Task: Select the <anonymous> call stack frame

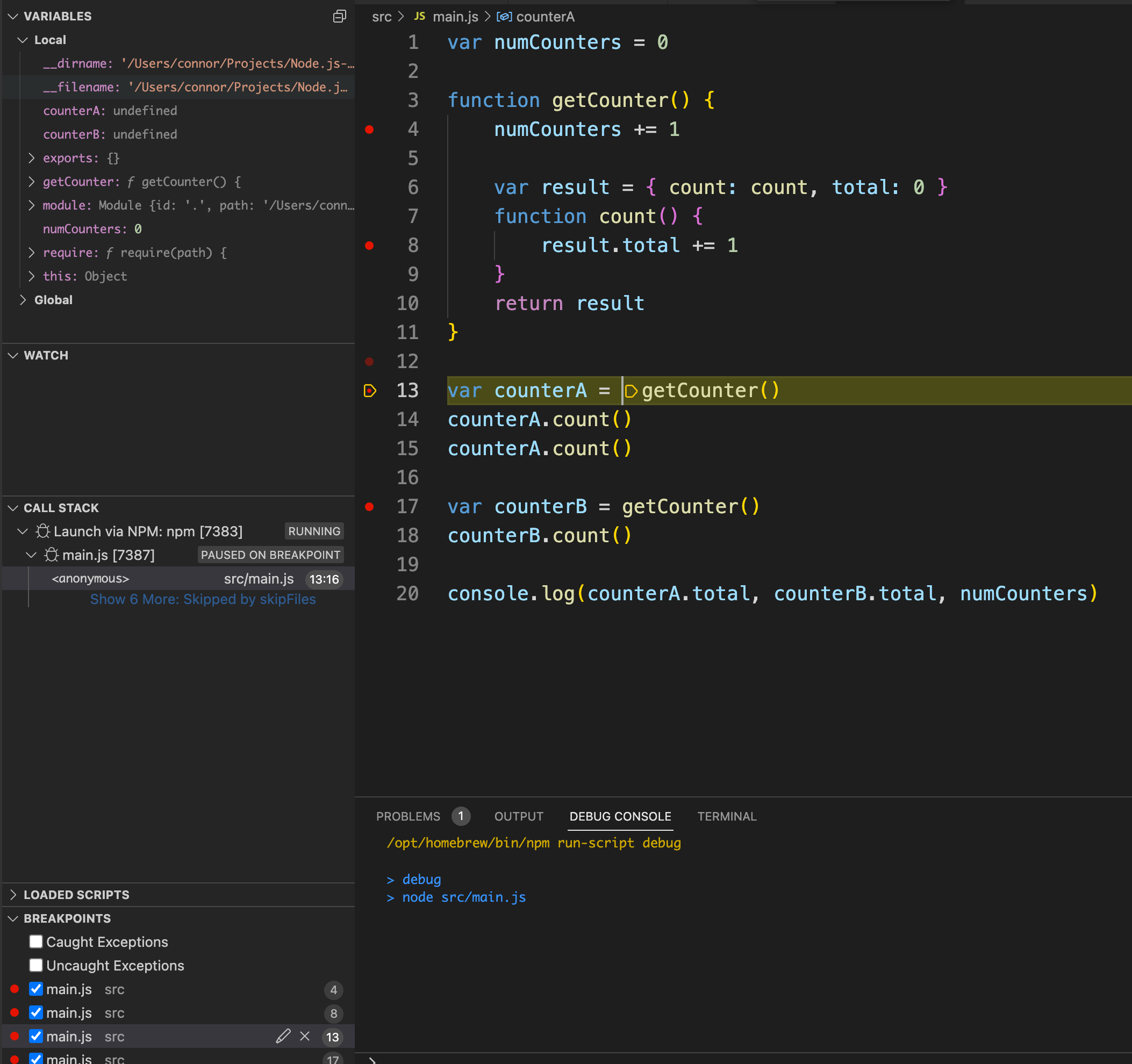Action: 91,578
